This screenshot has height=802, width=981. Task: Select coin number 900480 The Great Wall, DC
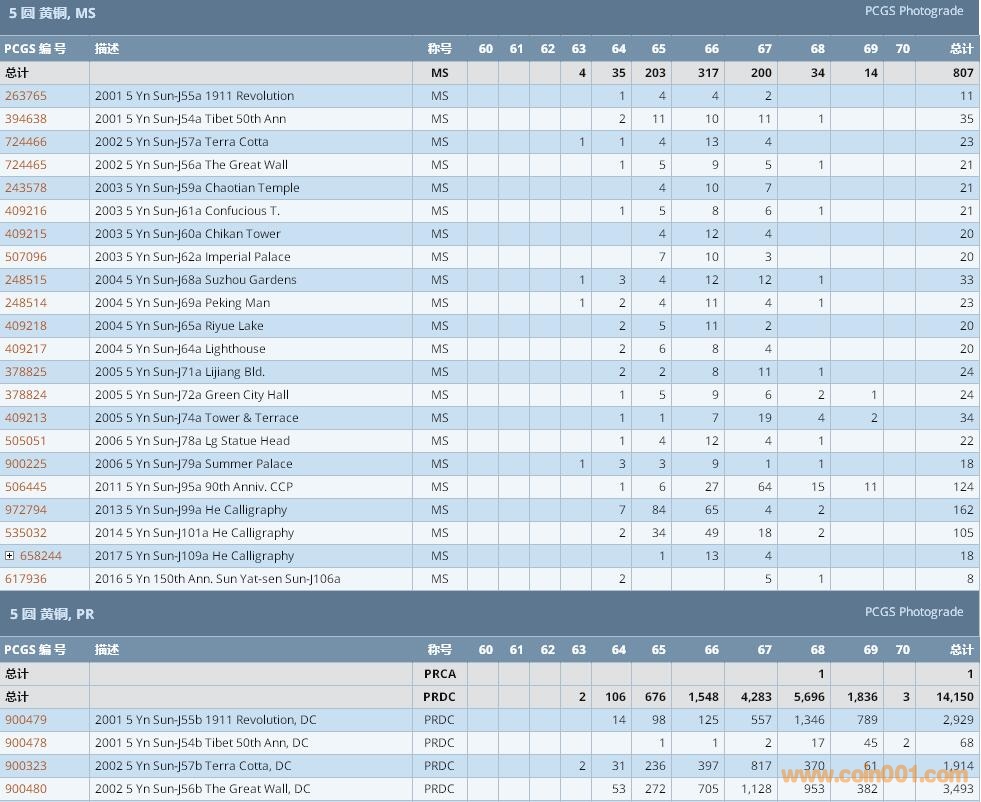26,789
